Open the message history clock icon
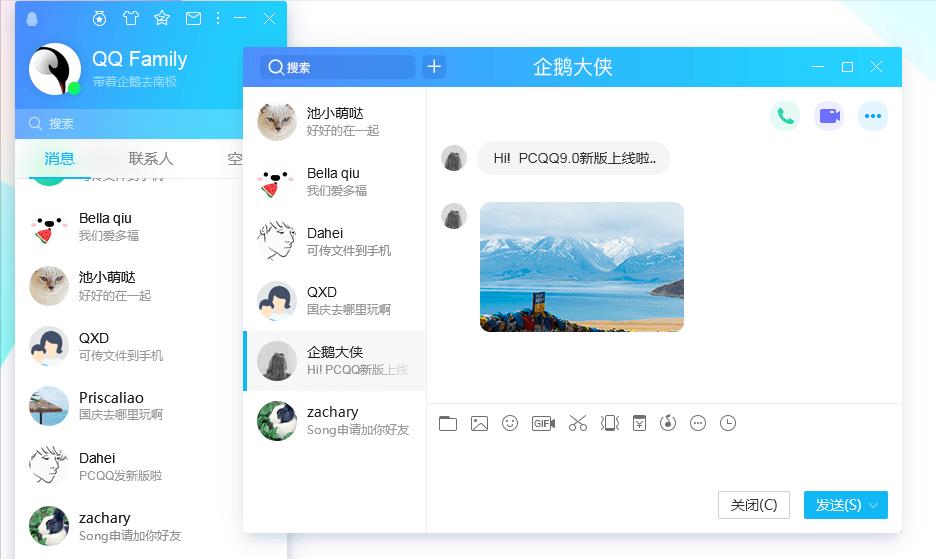 (728, 423)
